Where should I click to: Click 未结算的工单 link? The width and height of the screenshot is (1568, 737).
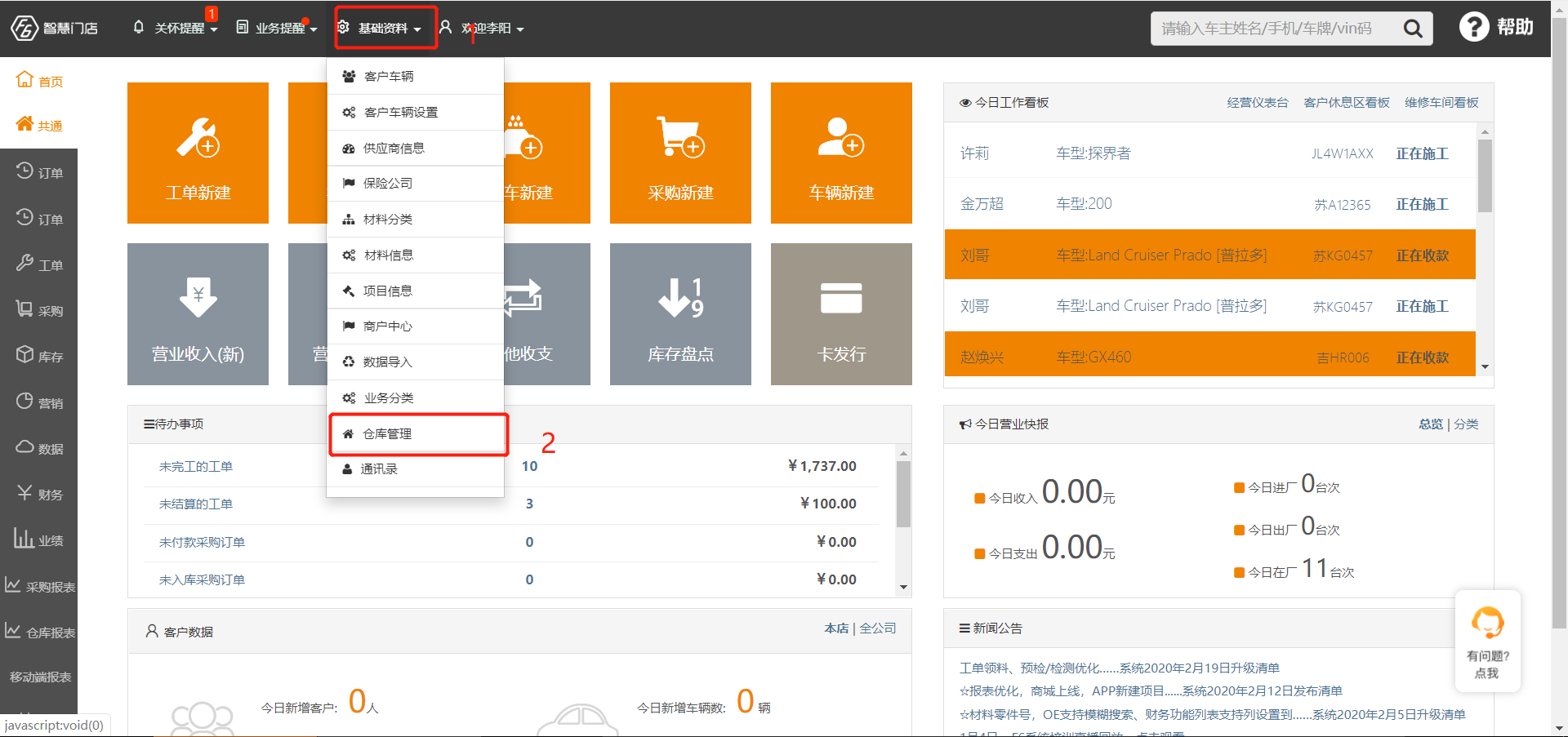coord(196,504)
